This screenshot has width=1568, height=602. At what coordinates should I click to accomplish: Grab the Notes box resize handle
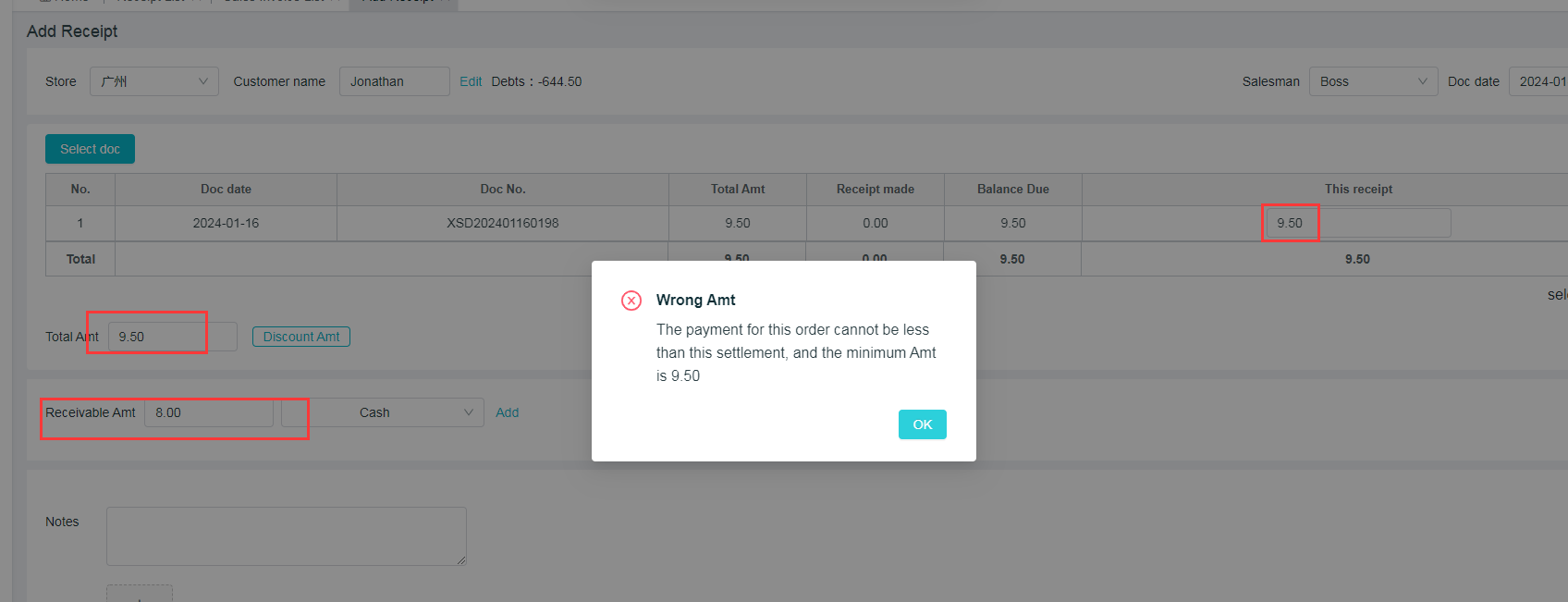click(461, 560)
